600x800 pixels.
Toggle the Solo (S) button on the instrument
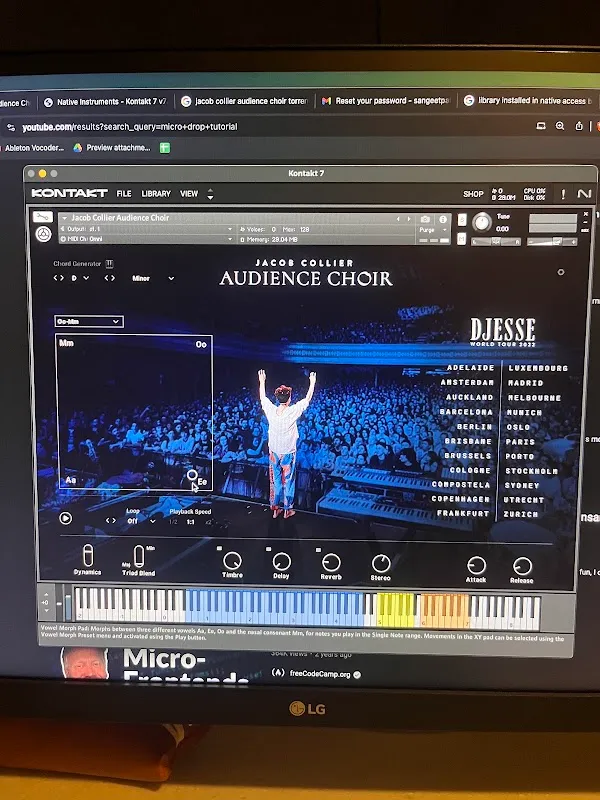[x=462, y=219]
